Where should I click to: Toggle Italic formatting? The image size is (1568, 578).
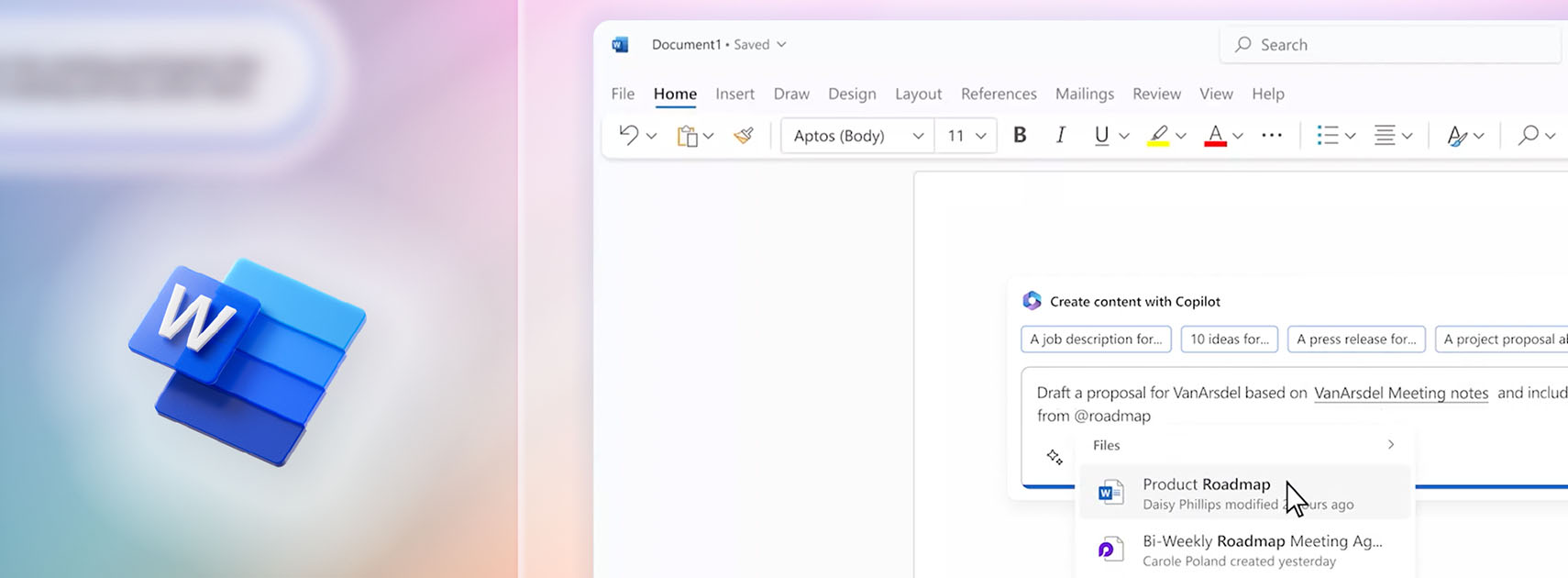(1061, 135)
